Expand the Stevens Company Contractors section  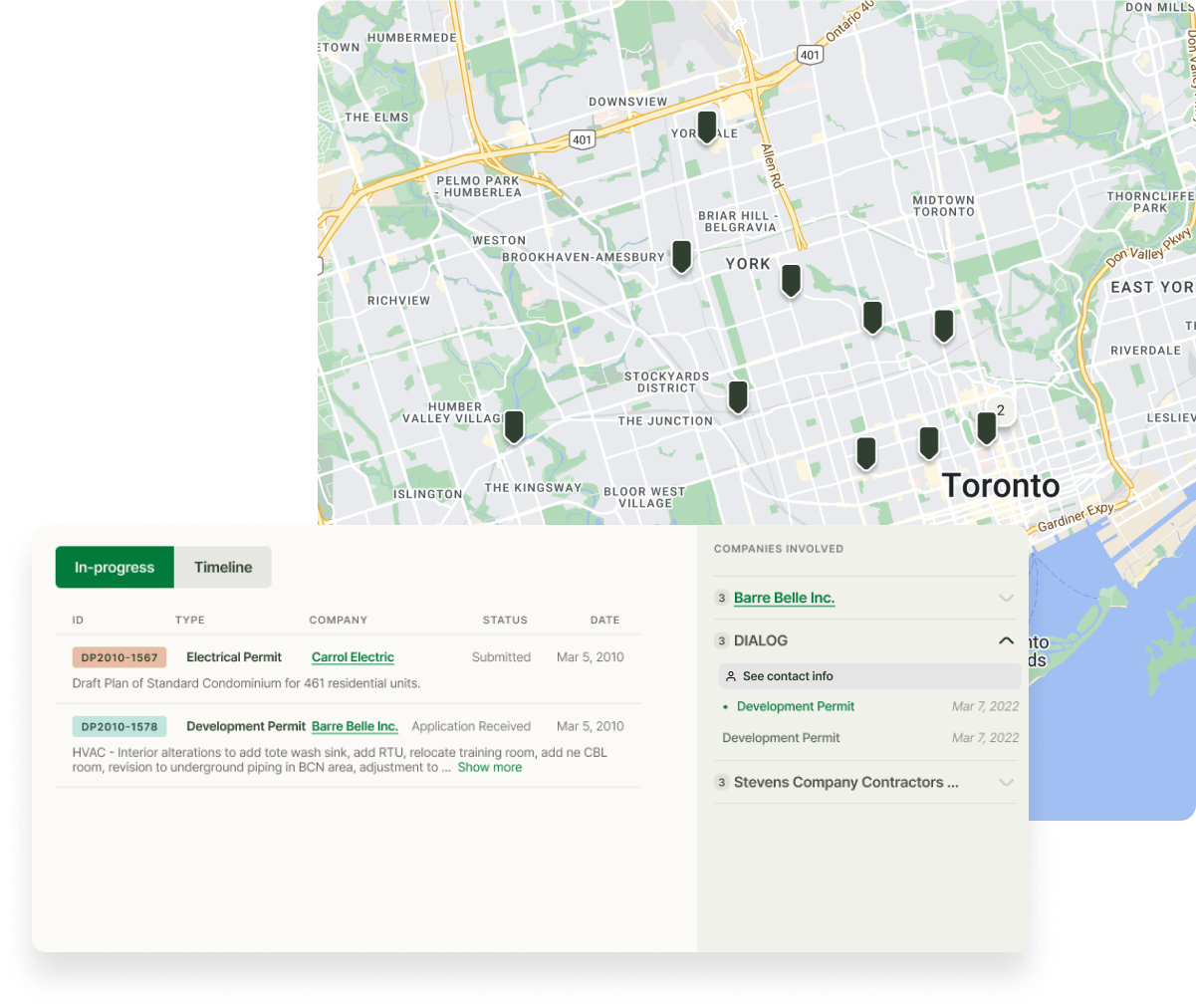pos(1006,782)
